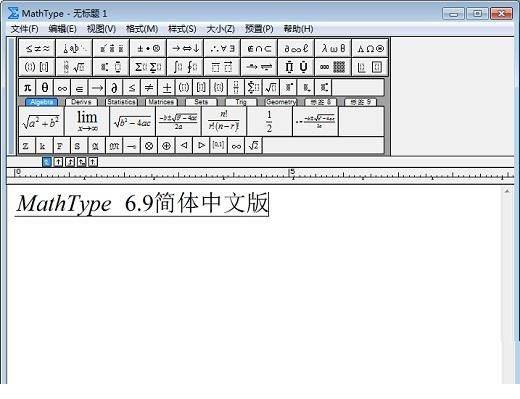Insert curly braces template from small bar
The image size is (520, 399).
click(218, 88)
